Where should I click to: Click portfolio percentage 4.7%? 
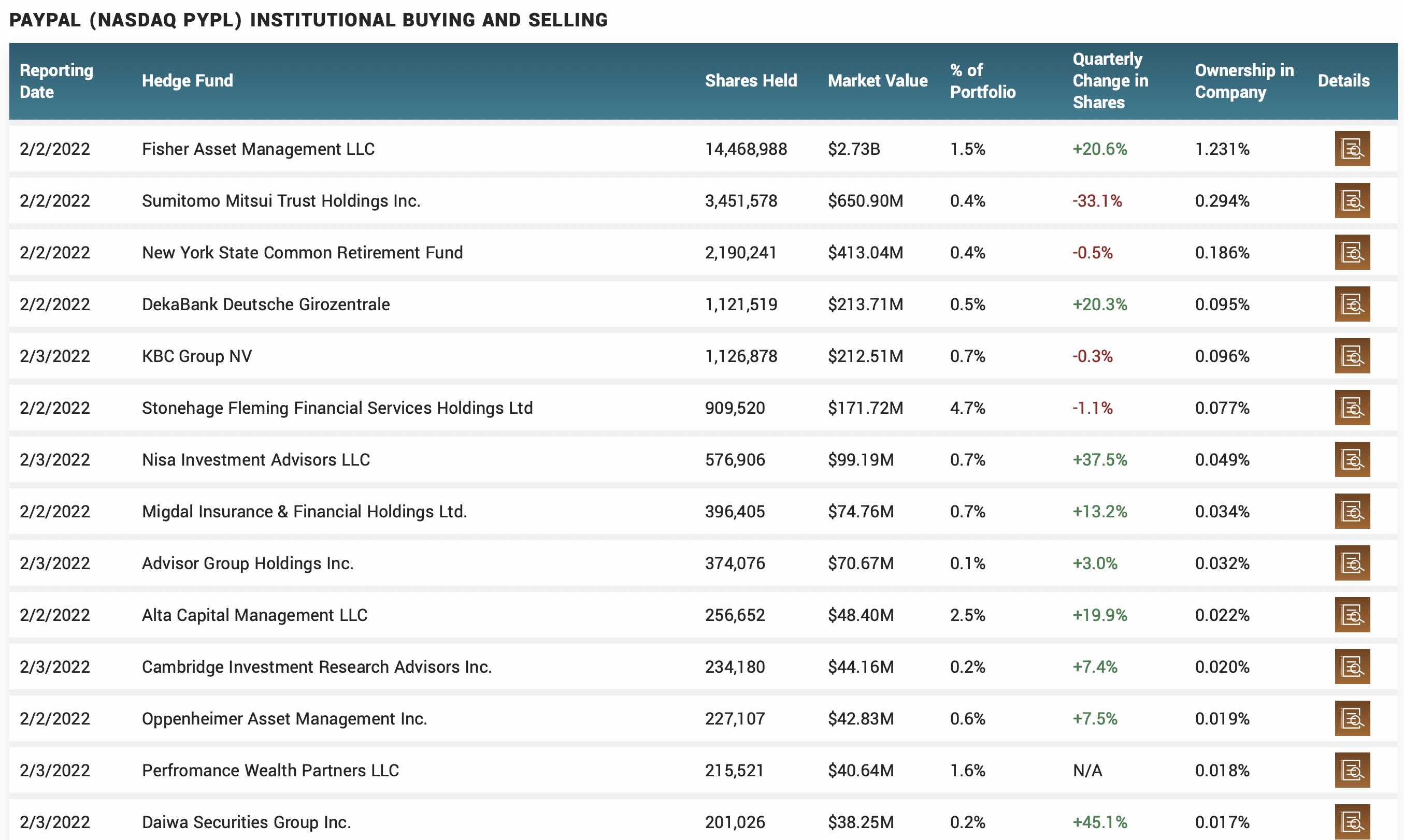(967, 408)
